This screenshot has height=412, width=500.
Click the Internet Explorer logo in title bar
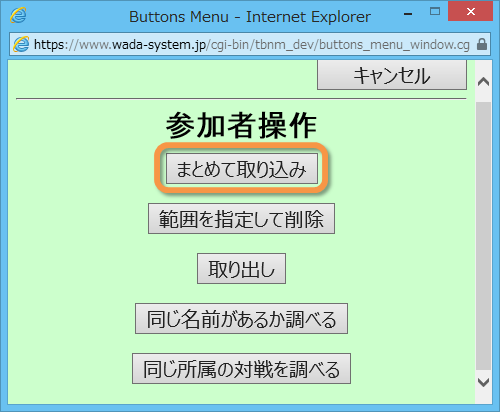tap(18, 15)
